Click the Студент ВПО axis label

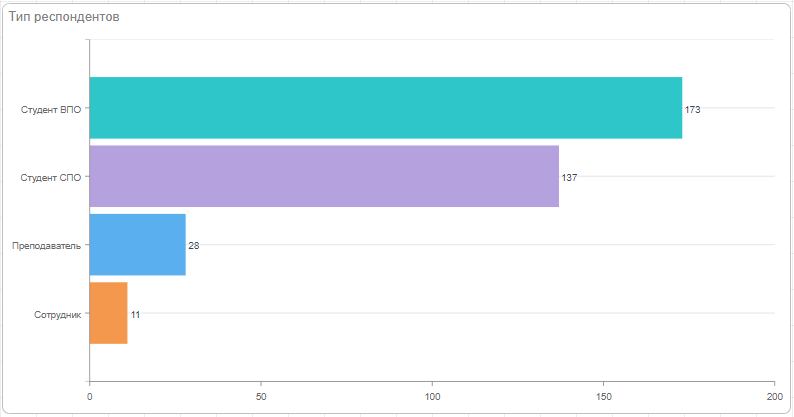pyautogui.click(x=51, y=109)
